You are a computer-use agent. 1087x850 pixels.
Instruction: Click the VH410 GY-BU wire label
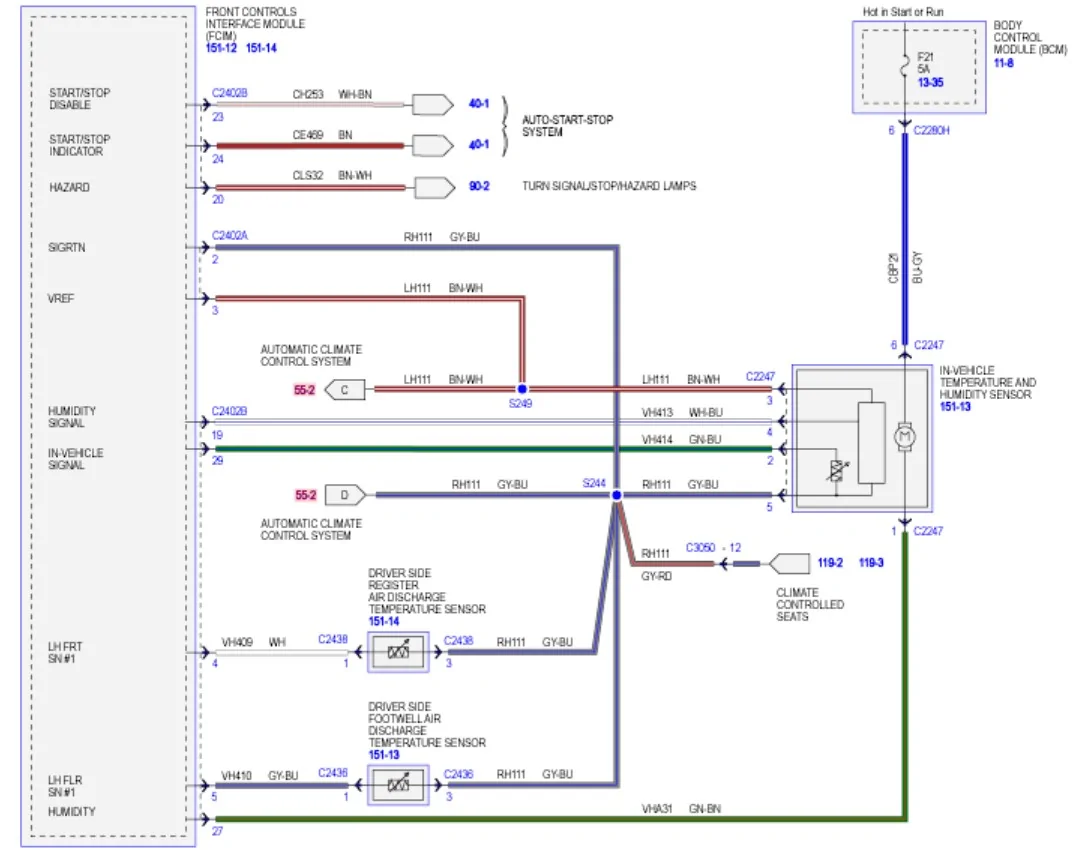coord(260,776)
